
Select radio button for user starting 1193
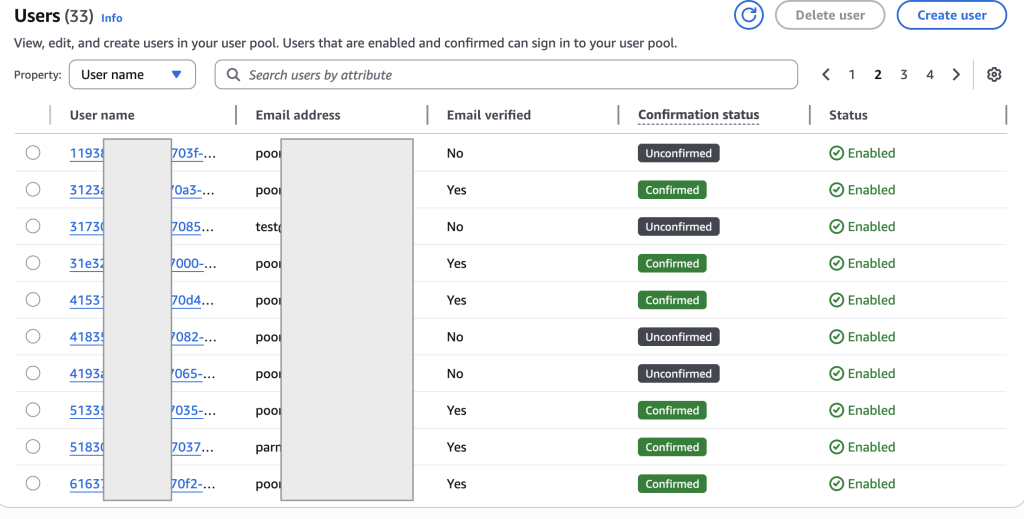pos(33,153)
